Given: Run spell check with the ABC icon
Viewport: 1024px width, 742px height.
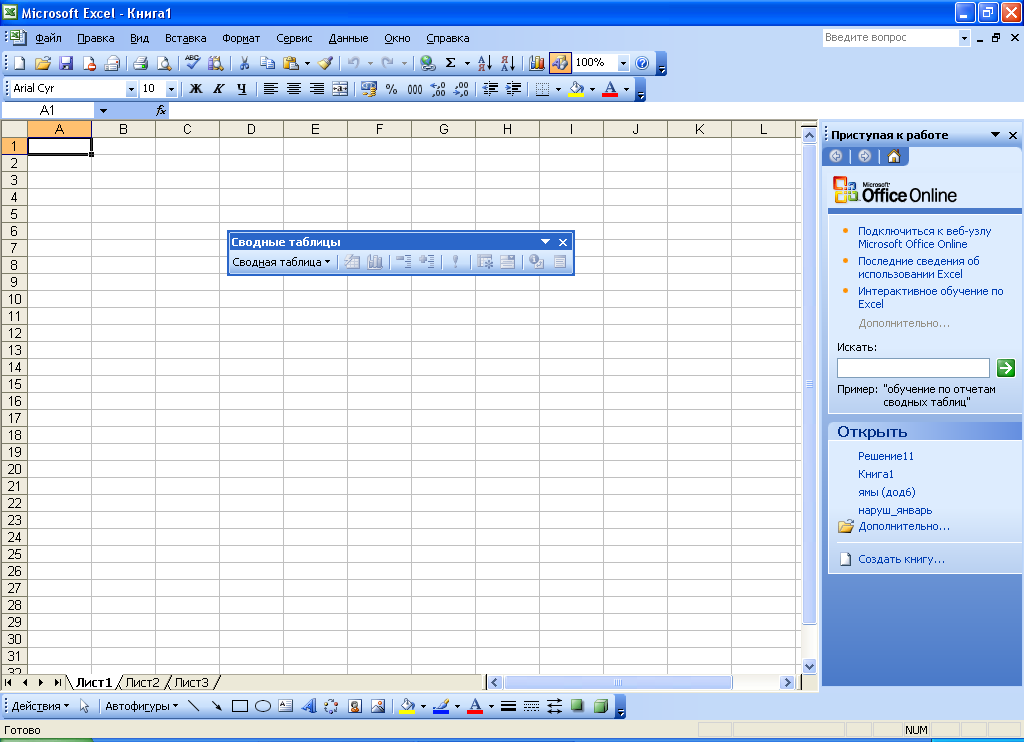Looking at the screenshot, I should coord(192,63).
